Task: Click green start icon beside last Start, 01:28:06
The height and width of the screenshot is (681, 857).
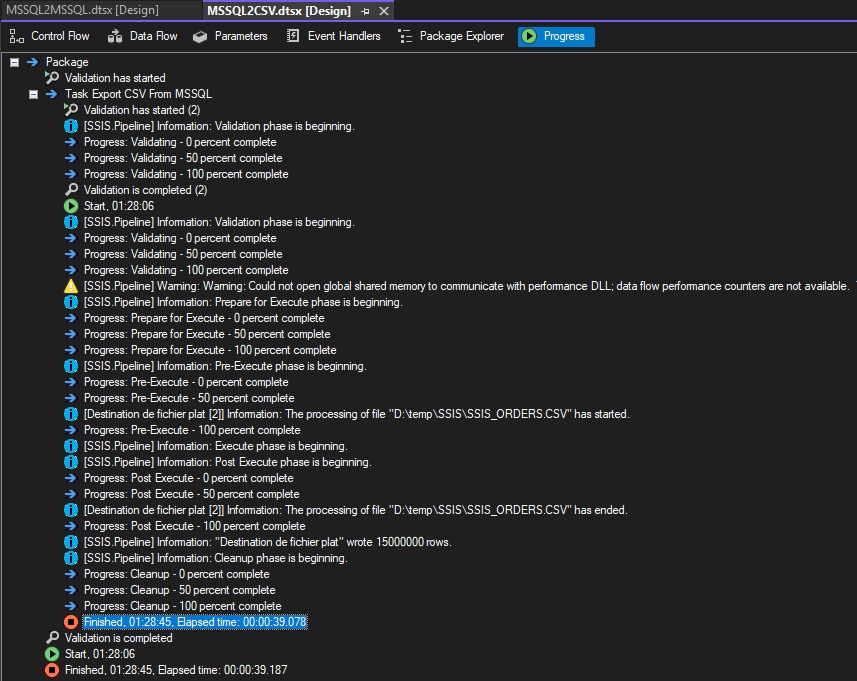Action: tap(52, 654)
